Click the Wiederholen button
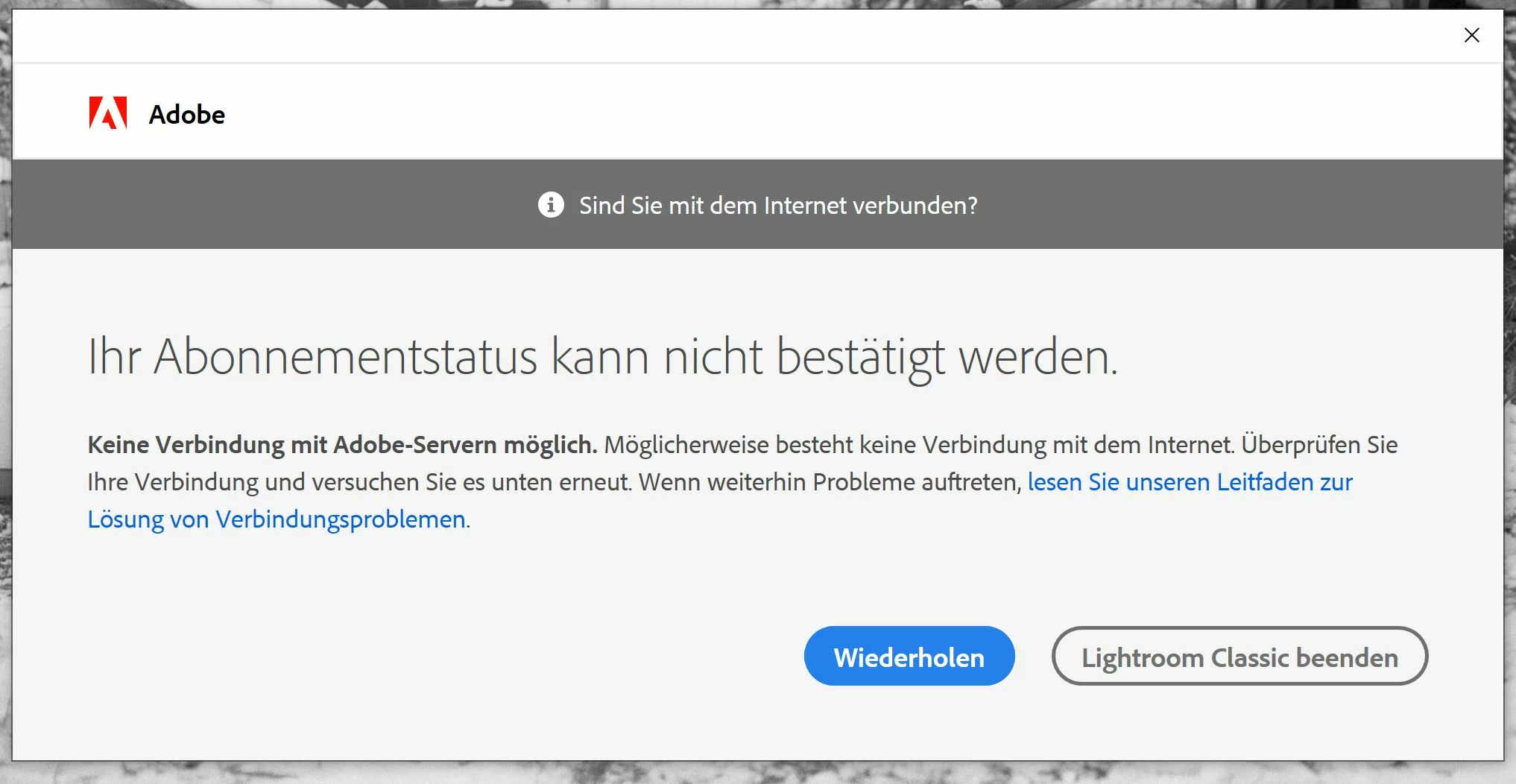Image resolution: width=1516 pixels, height=784 pixels. pyautogui.click(x=909, y=656)
